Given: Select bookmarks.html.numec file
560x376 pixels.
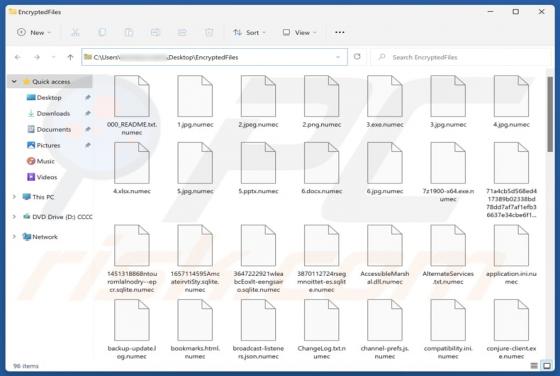Looking at the screenshot, I should (x=195, y=329).
